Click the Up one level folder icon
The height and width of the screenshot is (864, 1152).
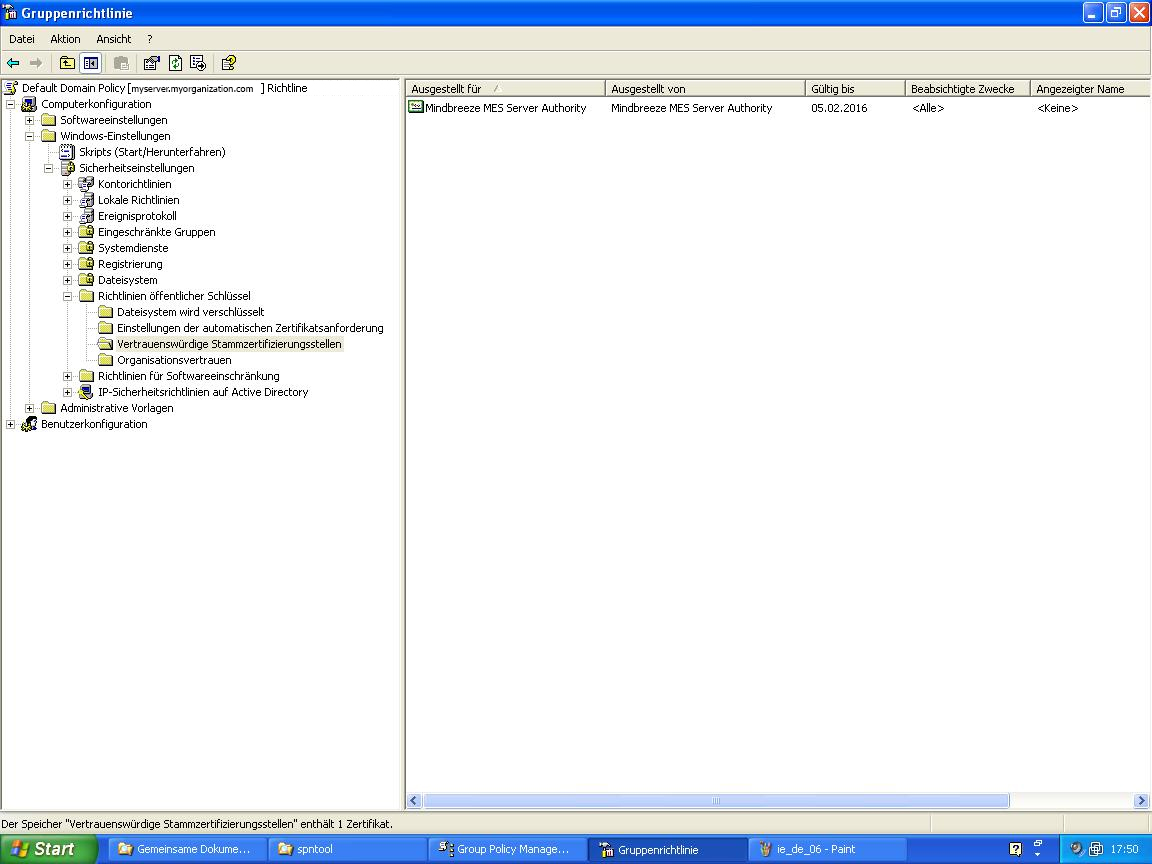click(67, 63)
